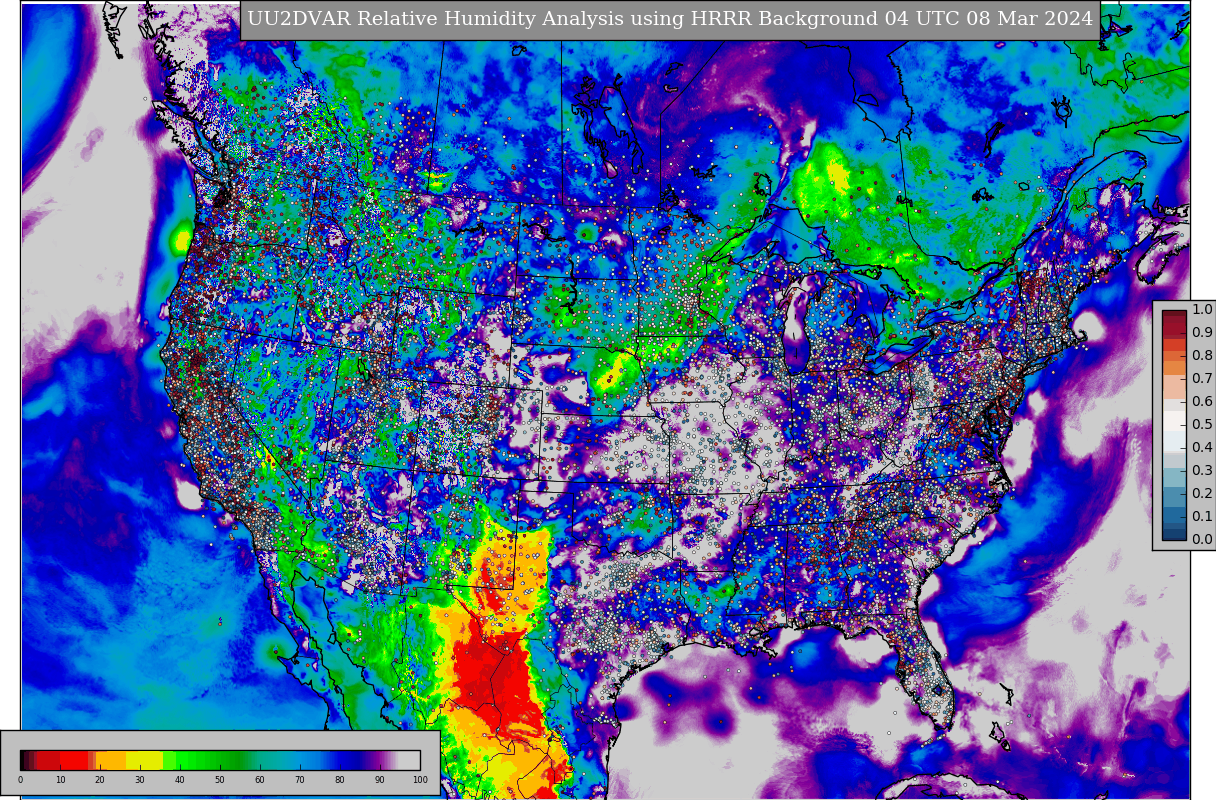Viewport: 1216px width, 800px height.
Task: Click the 10 tick label on humidity colorbar
Action: pyautogui.click(x=60, y=780)
